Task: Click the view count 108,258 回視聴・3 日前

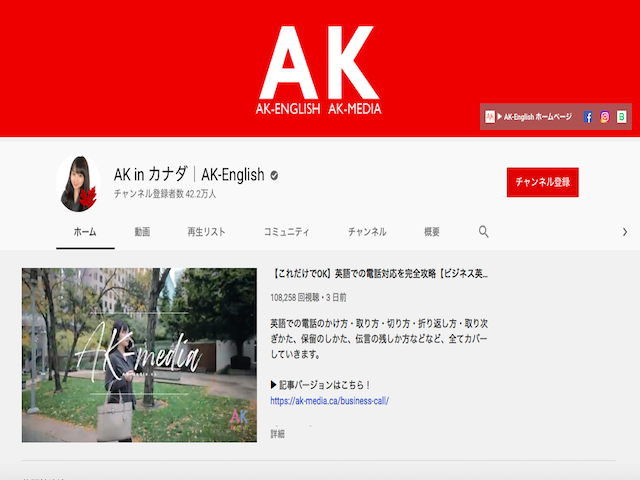Action: pos(308,298)
